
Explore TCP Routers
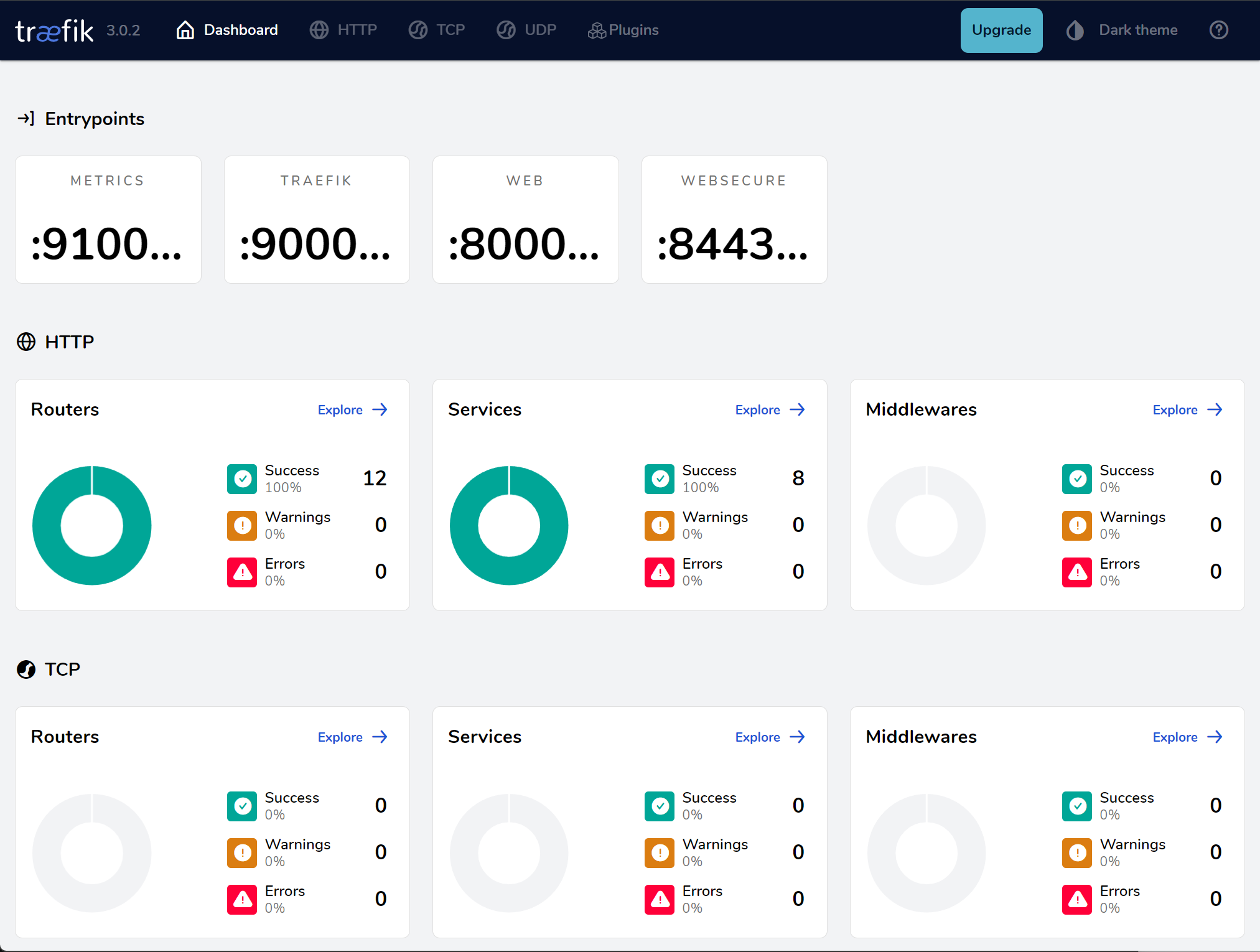(353, 737)
